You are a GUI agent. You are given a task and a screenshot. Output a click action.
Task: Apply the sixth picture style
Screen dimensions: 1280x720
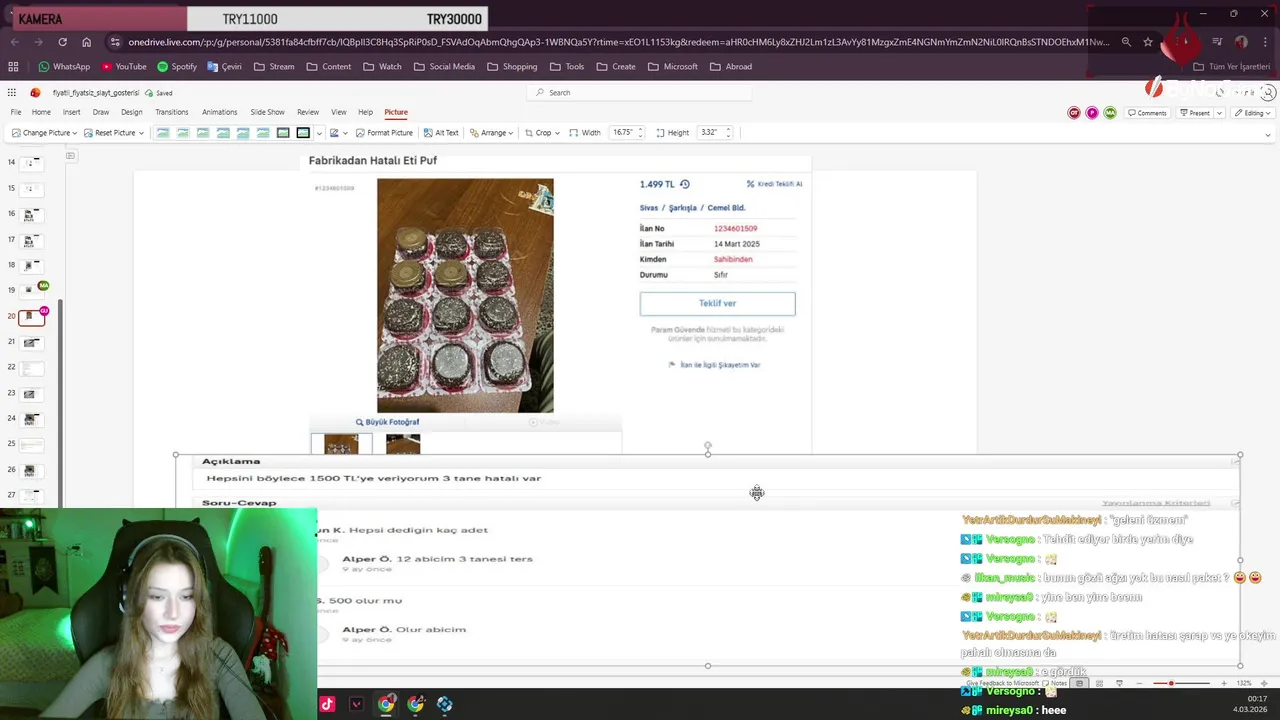coord(262,132)
